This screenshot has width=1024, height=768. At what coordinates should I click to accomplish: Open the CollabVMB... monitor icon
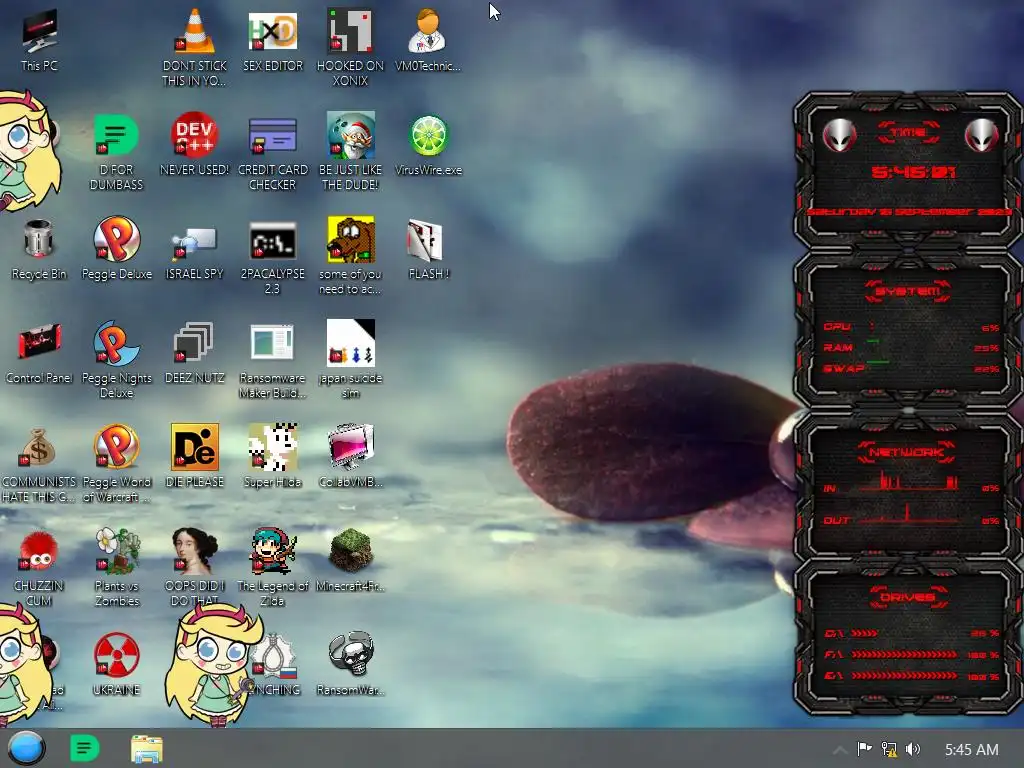click(351, 456)
